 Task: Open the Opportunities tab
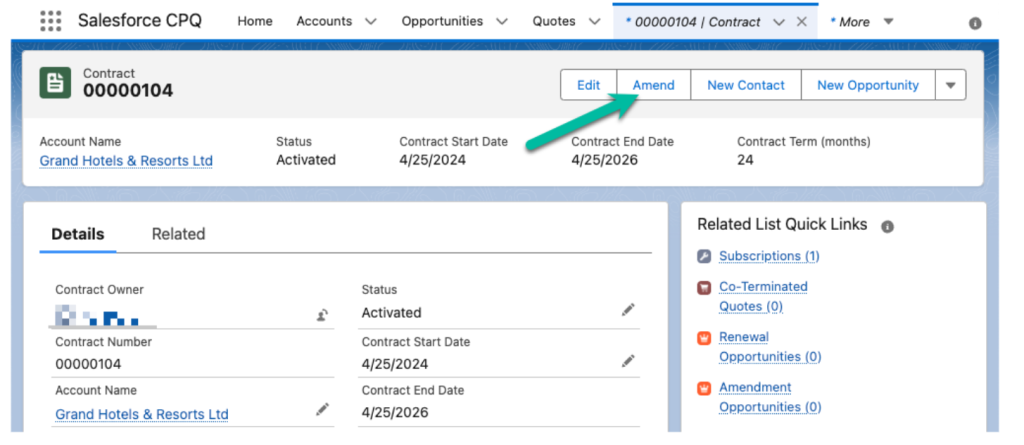442,22
